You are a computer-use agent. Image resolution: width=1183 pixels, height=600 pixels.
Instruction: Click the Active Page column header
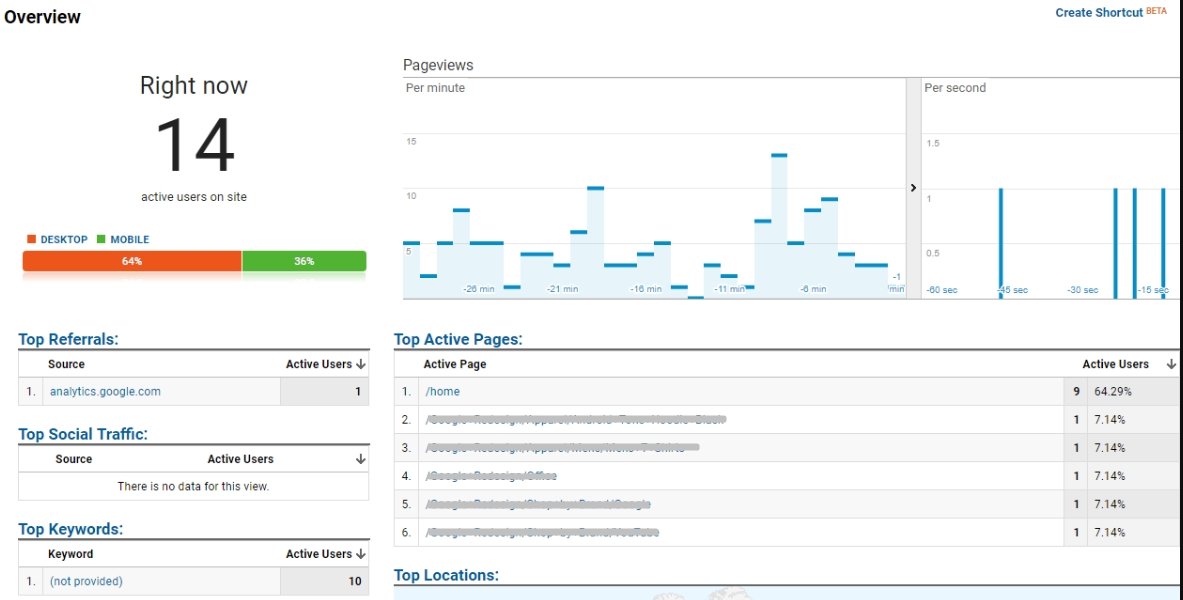(x=455, y=365)
